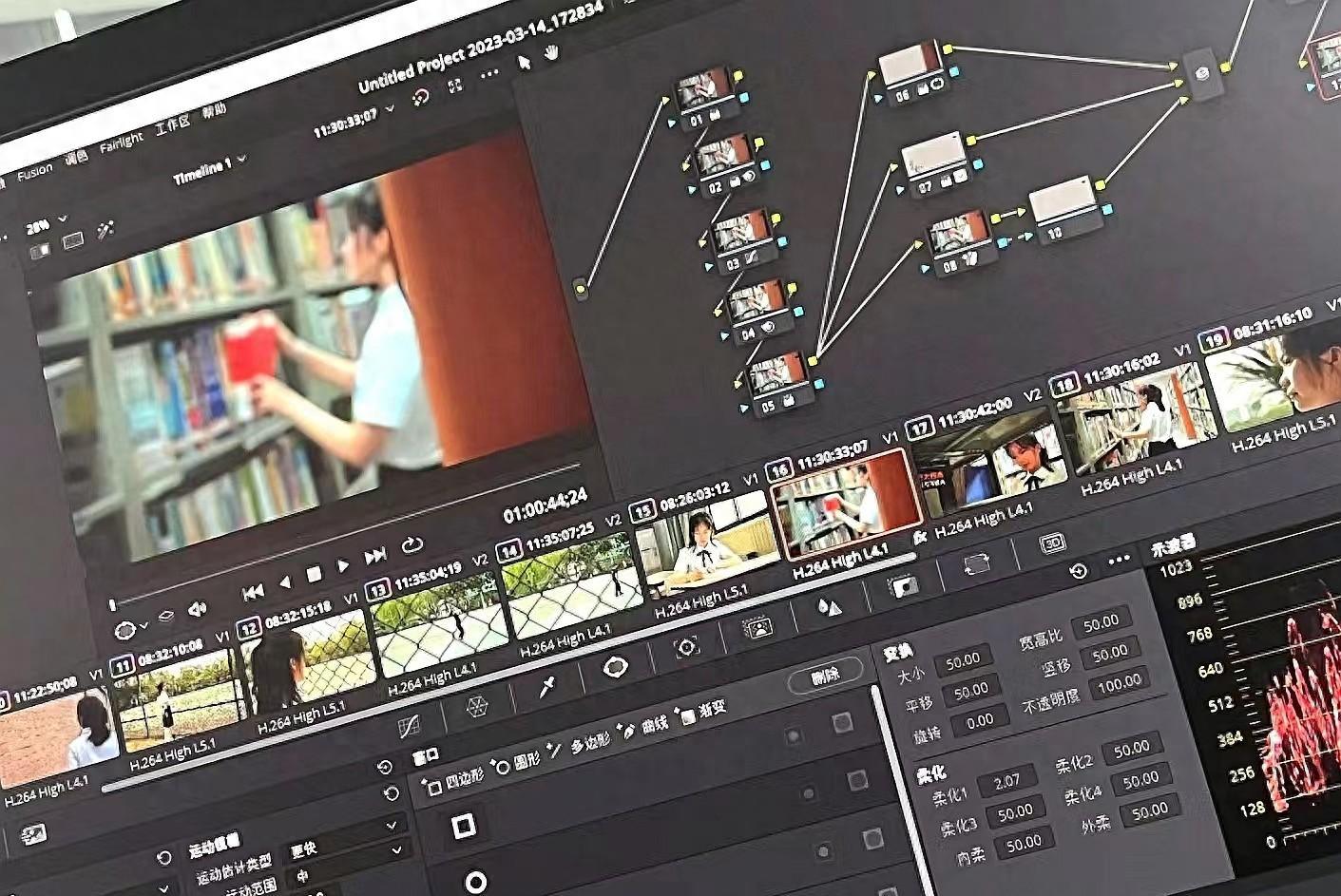Click the fx icon beside clip 17
Screen dimensions: 1341x896
(920, 537)
